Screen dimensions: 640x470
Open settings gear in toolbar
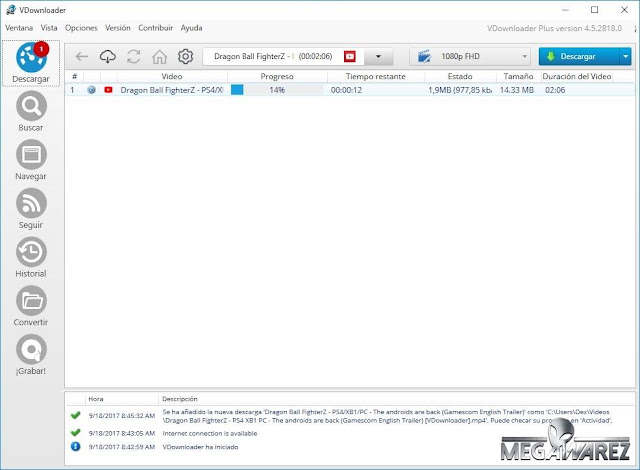tap(185, 56)
